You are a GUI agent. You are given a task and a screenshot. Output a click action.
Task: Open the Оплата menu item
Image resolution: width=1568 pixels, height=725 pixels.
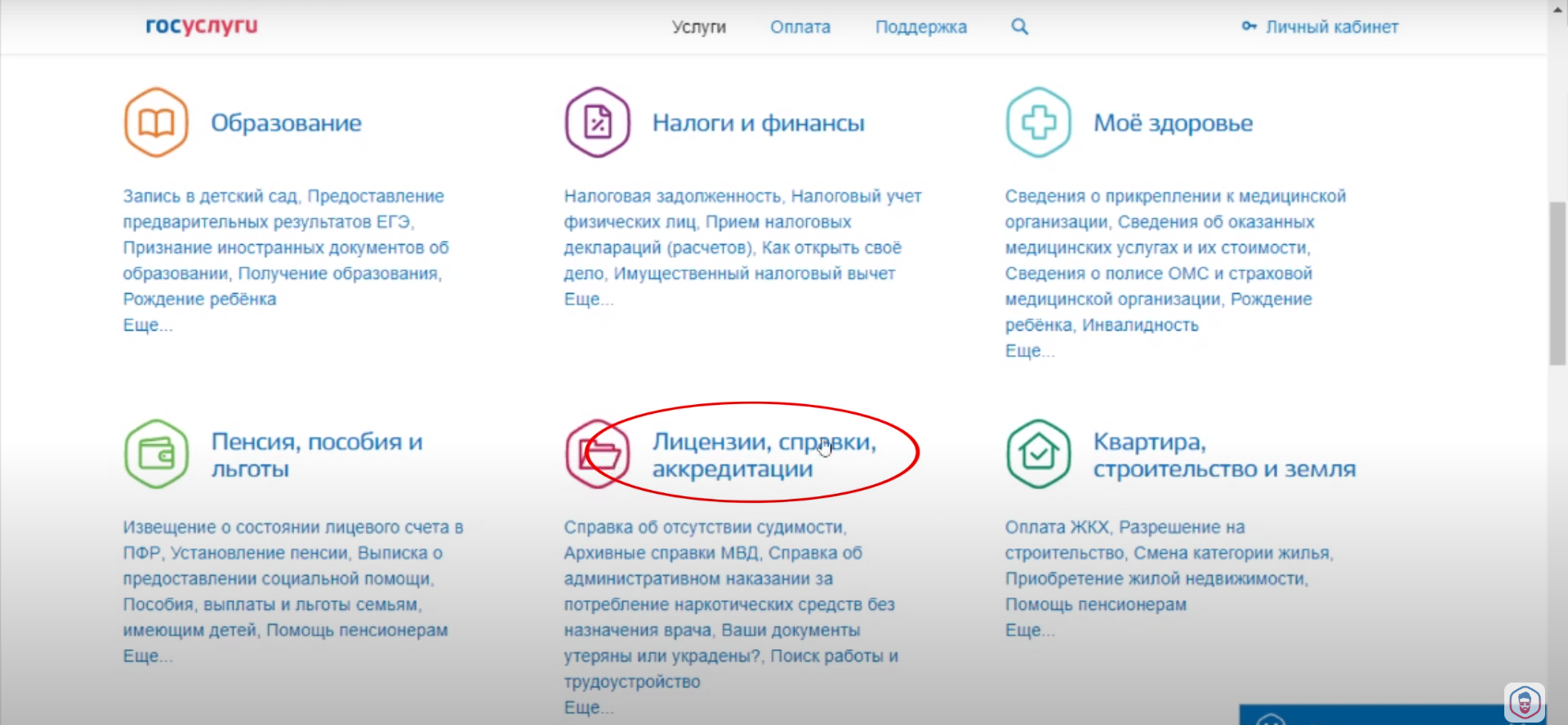pos(800,27)
